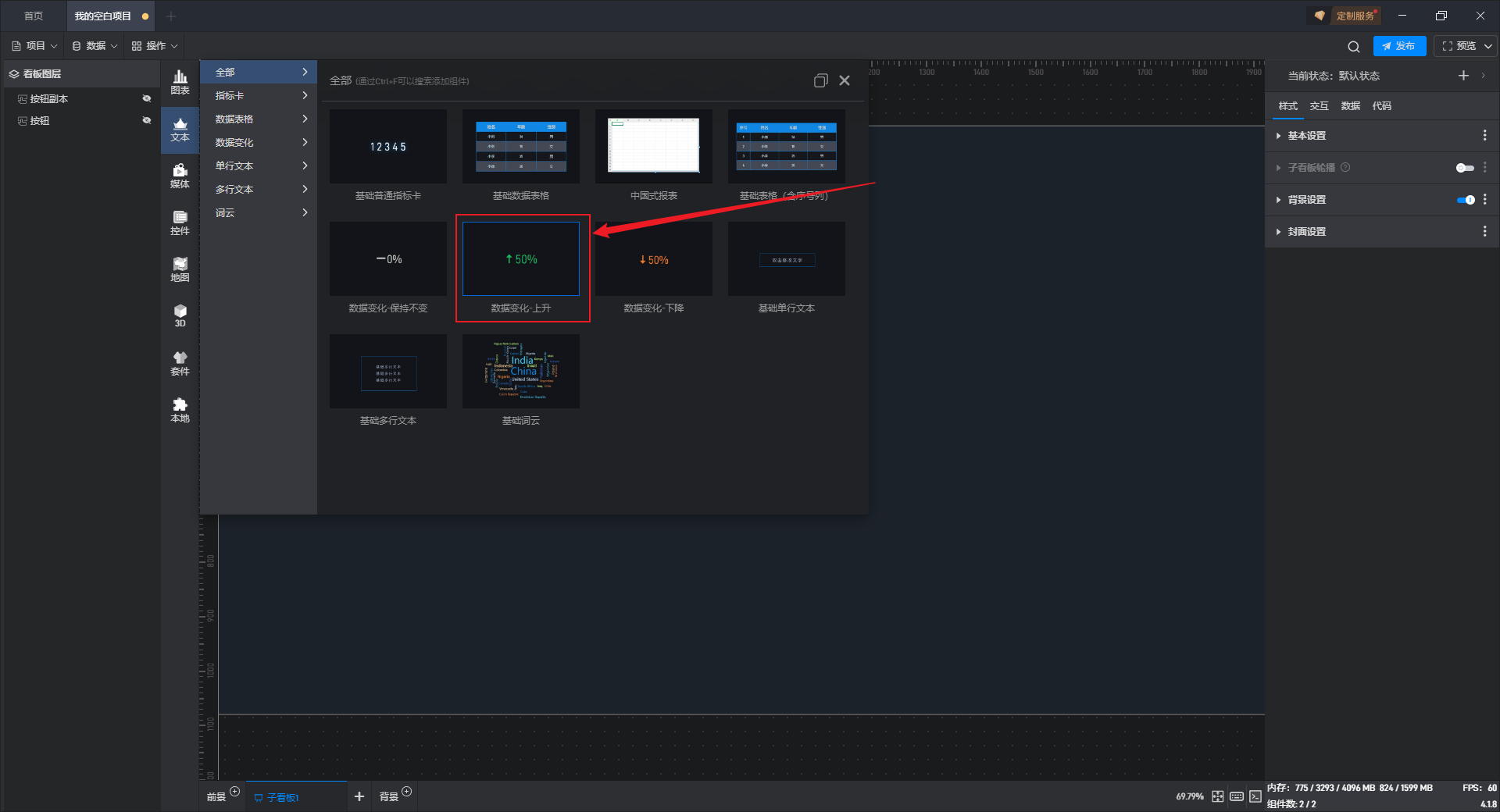Click the search magnifier icon in top bar
Viewport: 1500px width, 812px height.
[1353, 47]
